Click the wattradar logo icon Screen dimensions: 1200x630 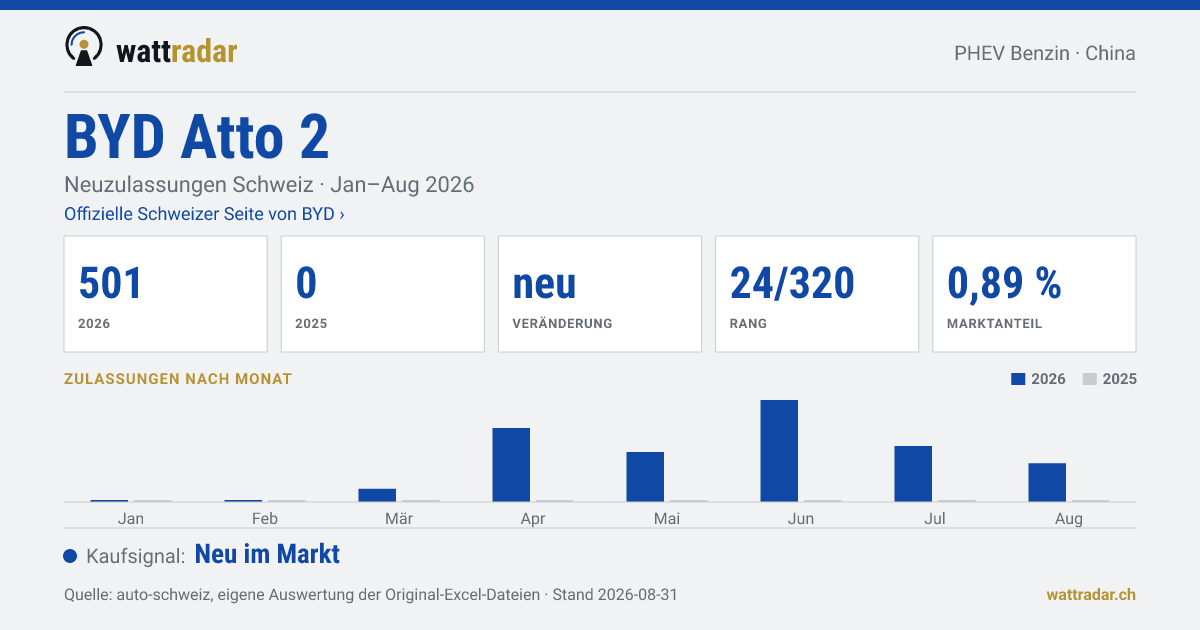point(83,47)
